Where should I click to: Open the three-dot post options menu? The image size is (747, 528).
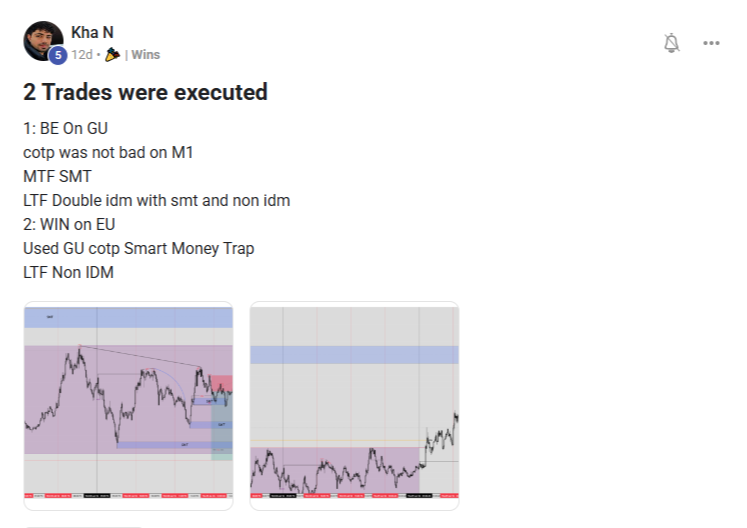point(711,43)
